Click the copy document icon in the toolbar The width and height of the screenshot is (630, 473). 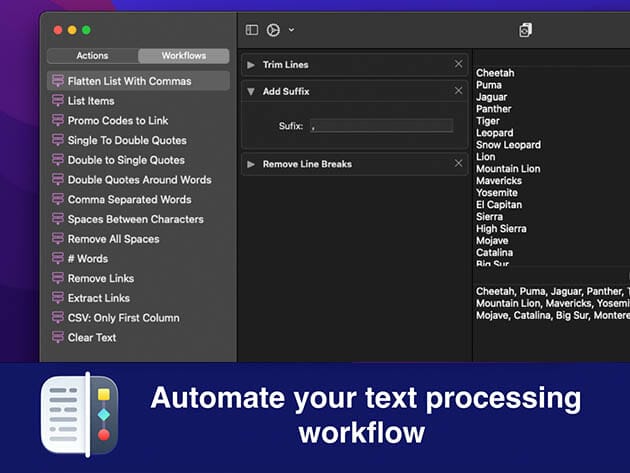pyautogui.click(x=526, y=30)
